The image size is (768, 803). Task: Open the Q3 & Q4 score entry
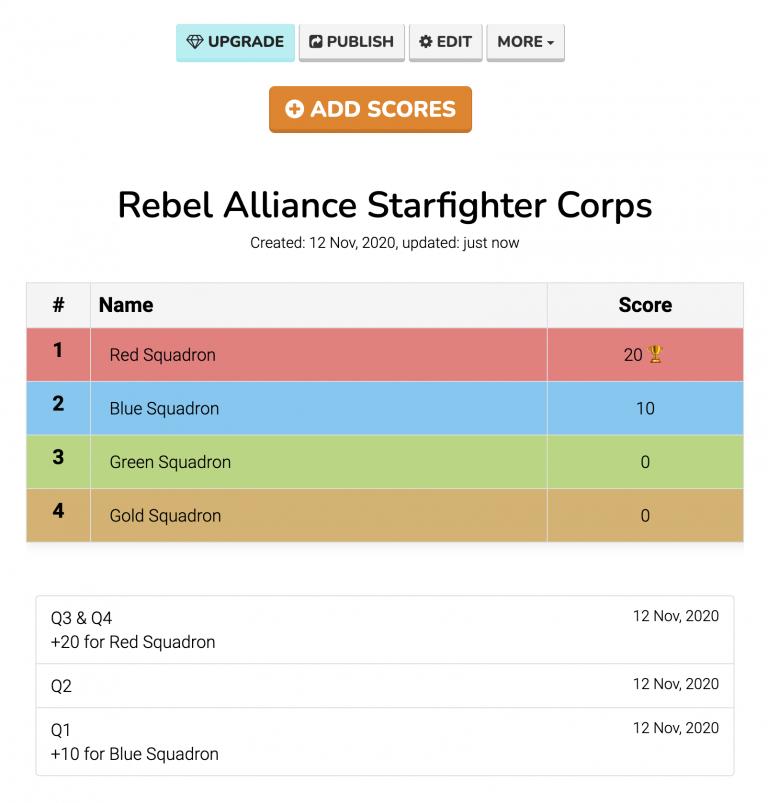(x=384, y=630)
